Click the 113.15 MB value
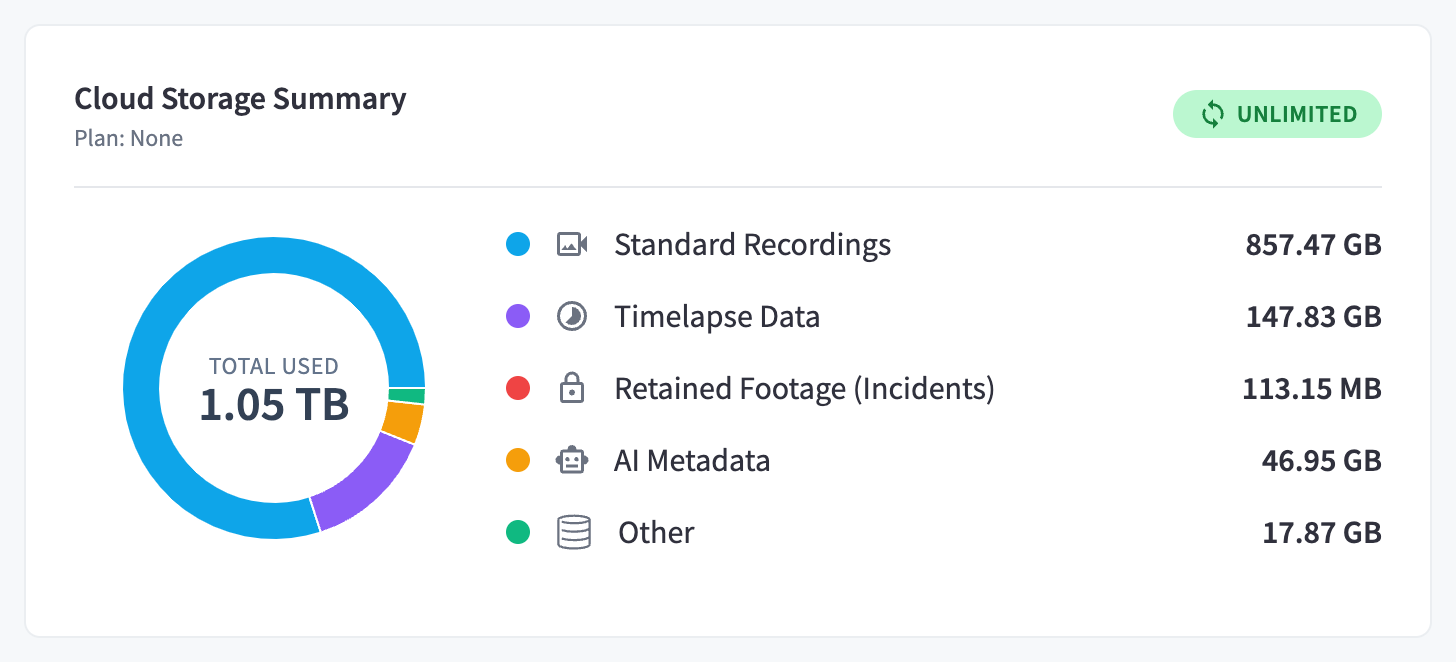Screen dimensions: 1456x662 pos(1312,388)
